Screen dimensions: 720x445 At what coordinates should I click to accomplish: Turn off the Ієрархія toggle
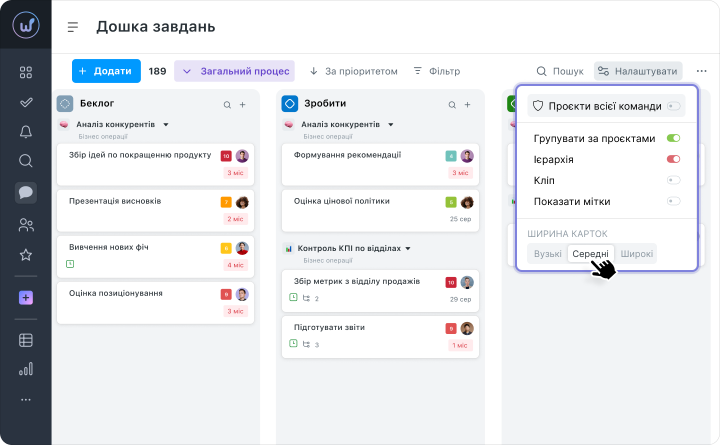(x=673, y=159)
